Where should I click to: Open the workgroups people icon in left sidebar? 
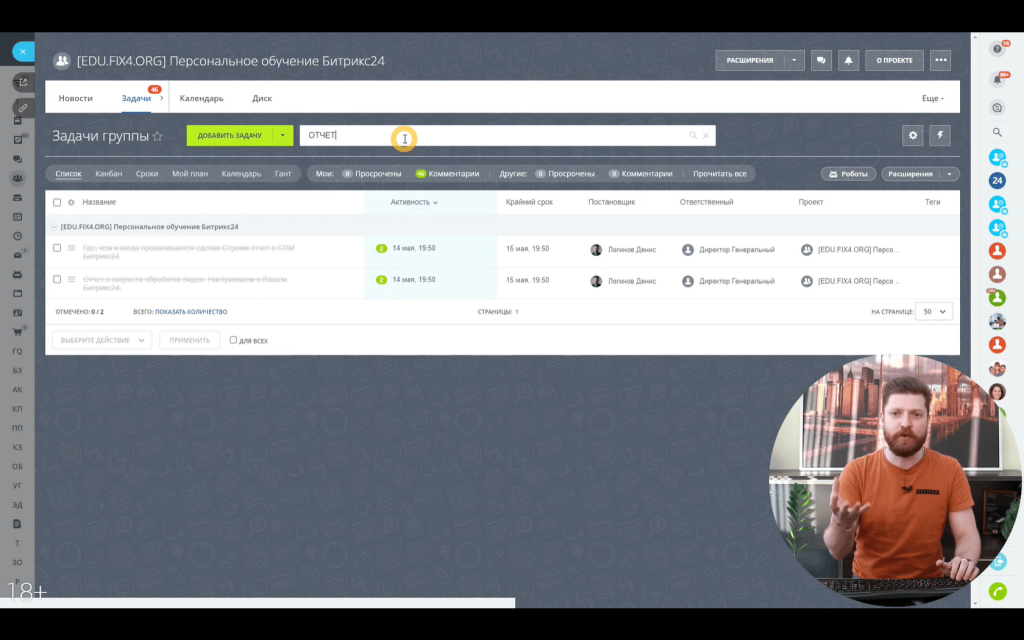(18, 178)
